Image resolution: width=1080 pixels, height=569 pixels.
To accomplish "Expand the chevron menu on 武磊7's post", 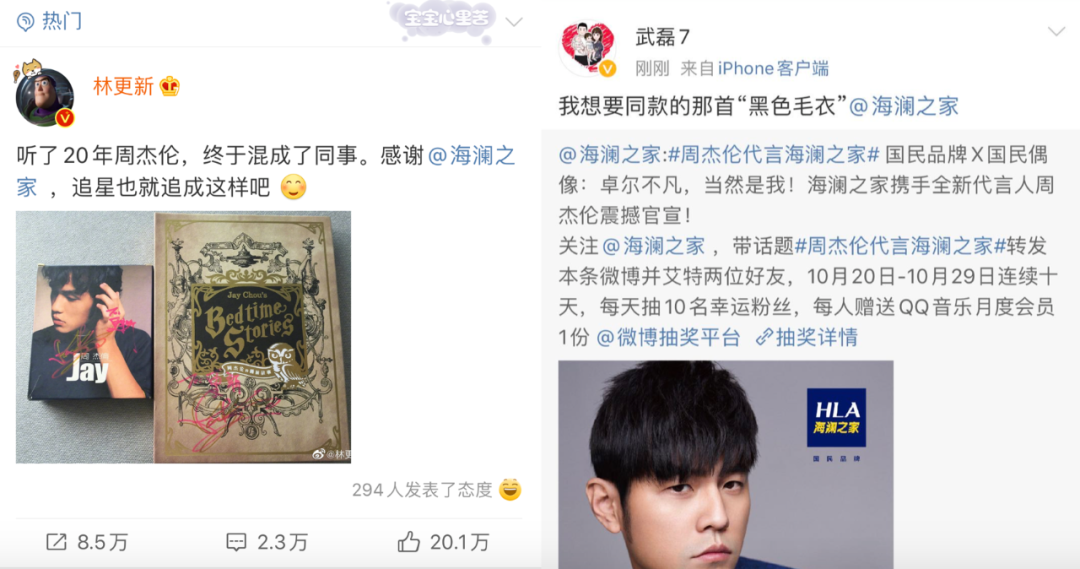I will pyautogui.click(x=1057, y=32).
